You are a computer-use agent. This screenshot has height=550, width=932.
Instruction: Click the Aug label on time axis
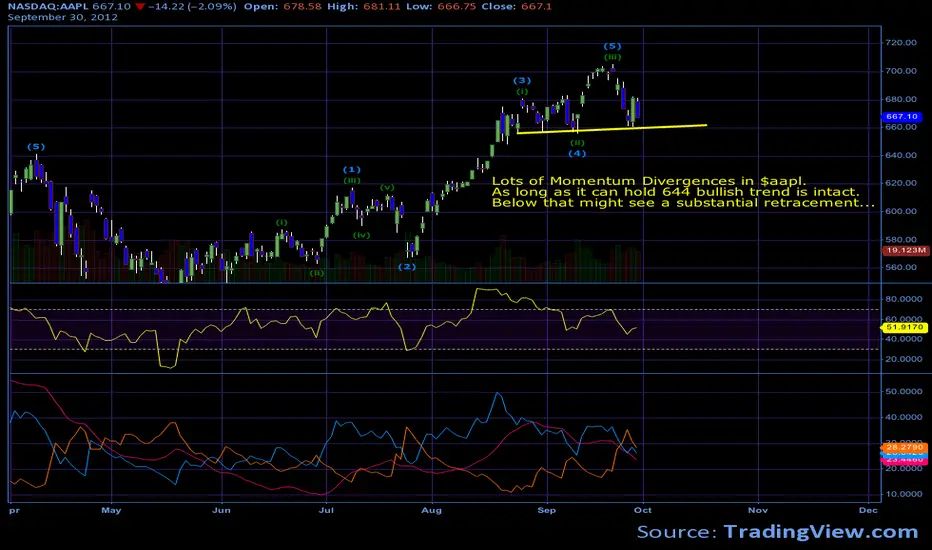[432, 510]
